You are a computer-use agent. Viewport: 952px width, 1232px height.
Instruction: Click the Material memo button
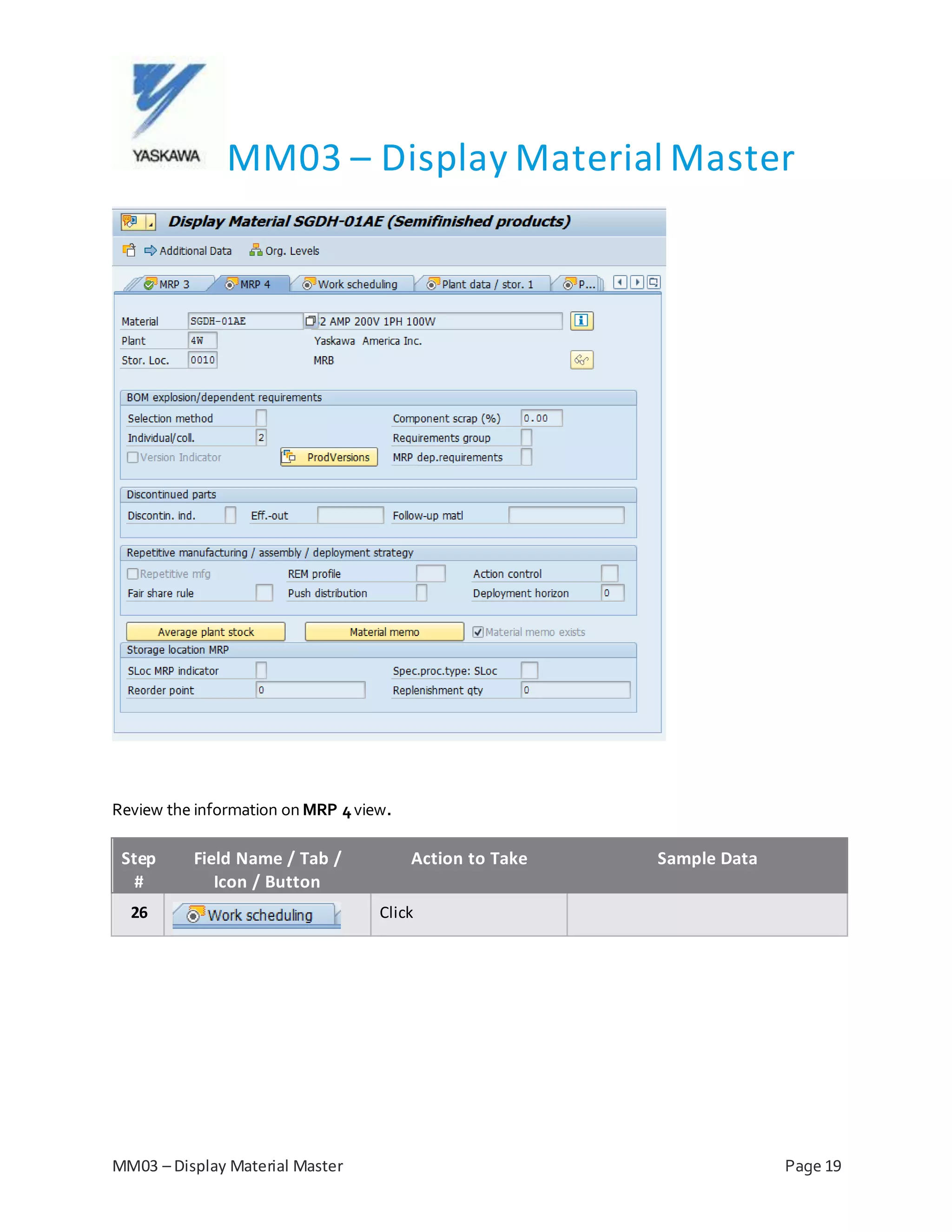pyautogui.click(x=384, y=632)
